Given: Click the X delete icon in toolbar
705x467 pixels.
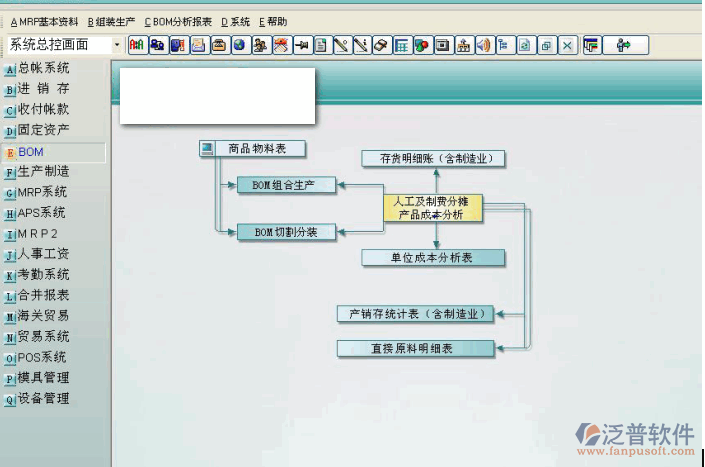Looking at the screenshot, I should pos(567,45).
